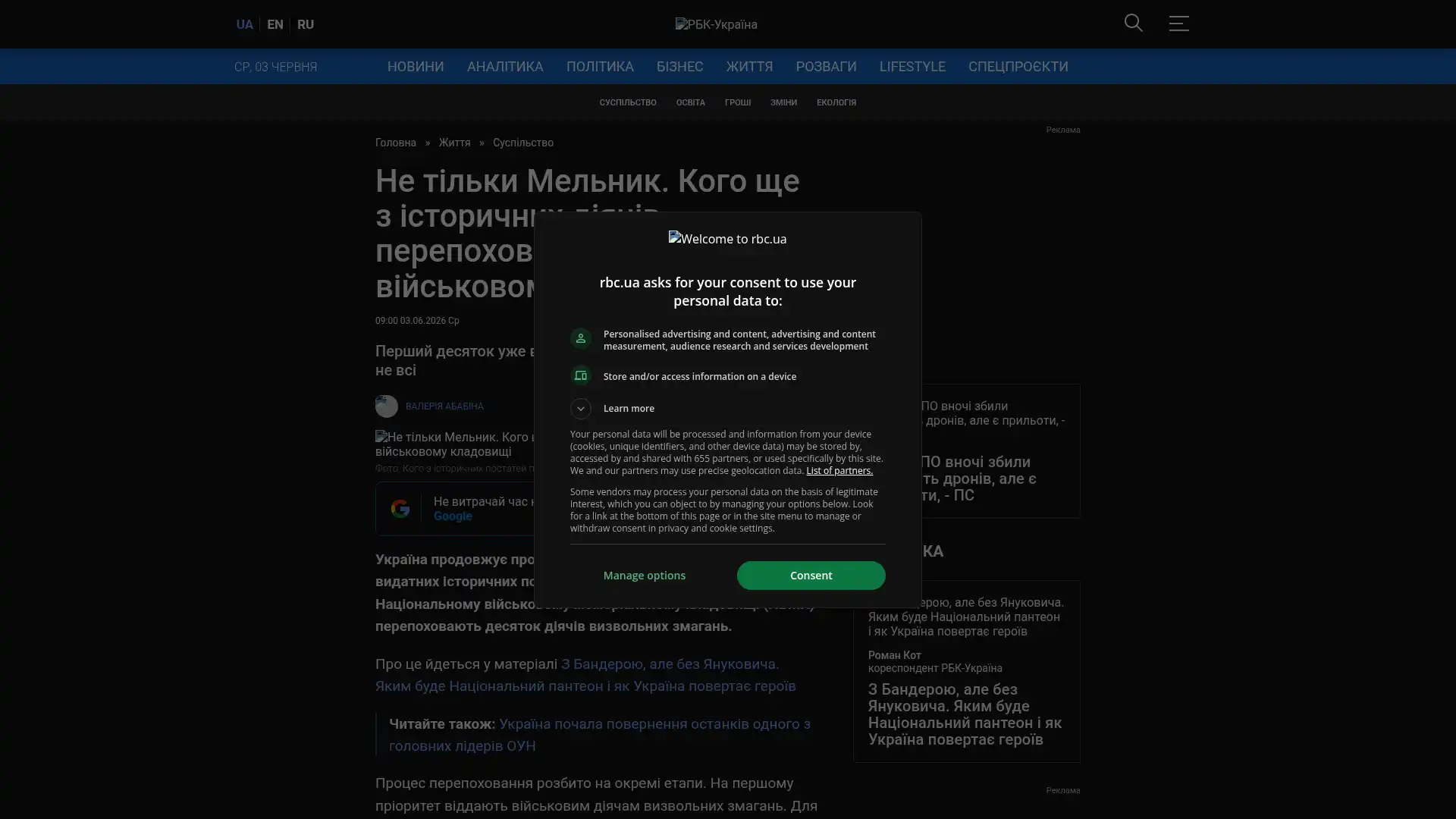Open article link З Бандерою, але без Януковича
Screen dimensions: 1456x819
click(585, 675)
